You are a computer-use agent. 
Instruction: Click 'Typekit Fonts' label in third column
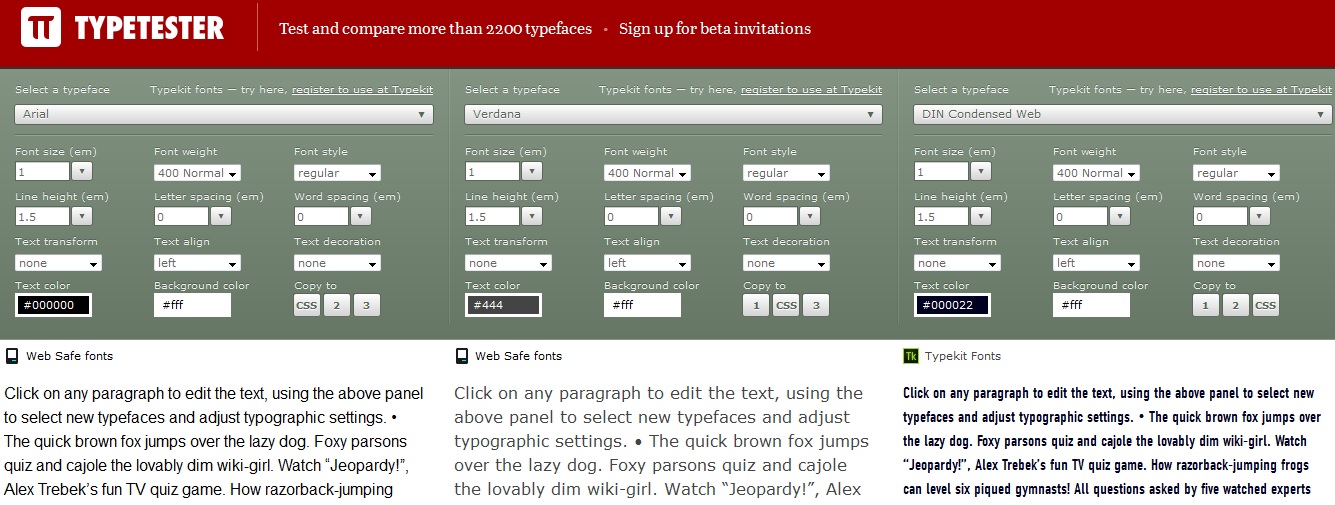963,356
